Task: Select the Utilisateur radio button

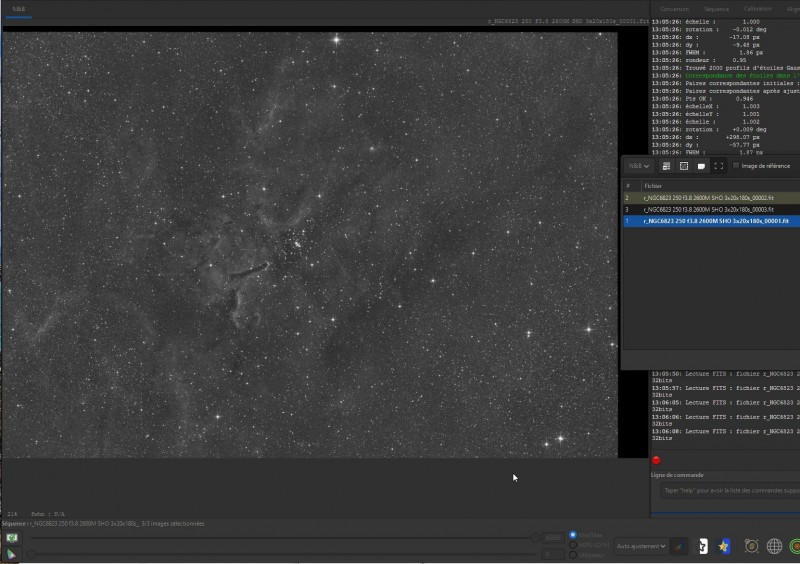Action: pos(573,555)
